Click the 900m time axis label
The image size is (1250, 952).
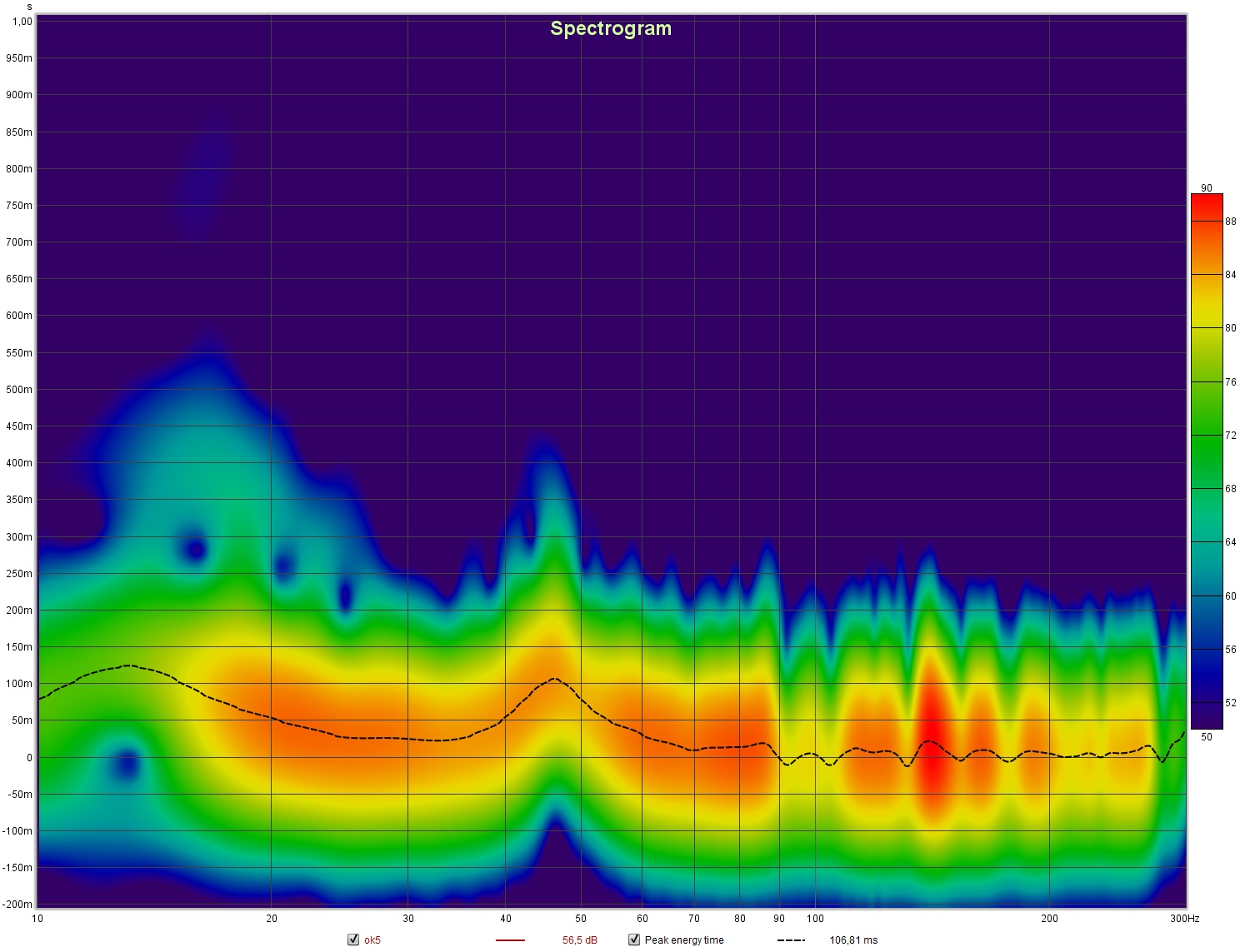pos(19,95)
